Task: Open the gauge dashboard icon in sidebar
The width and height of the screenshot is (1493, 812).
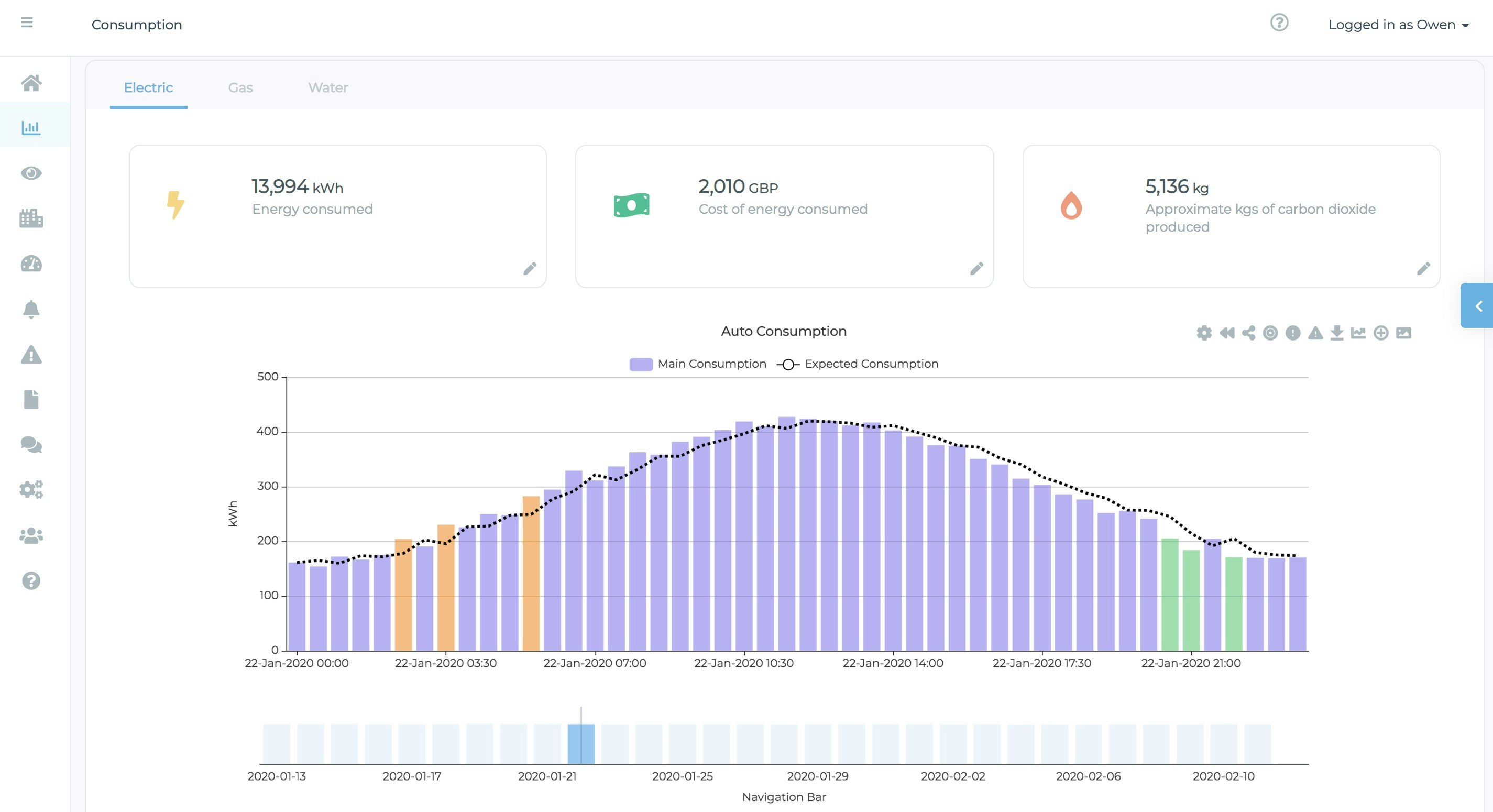Action: [x=31, y=264]
